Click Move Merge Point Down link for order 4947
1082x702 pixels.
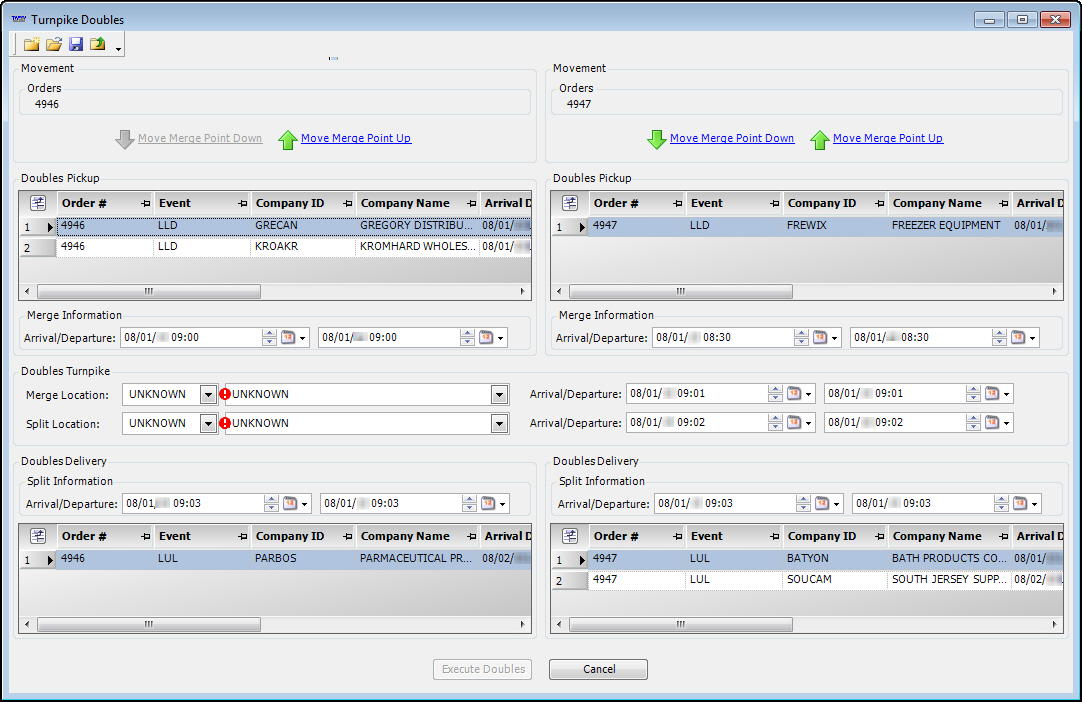(x=732, y=139)
